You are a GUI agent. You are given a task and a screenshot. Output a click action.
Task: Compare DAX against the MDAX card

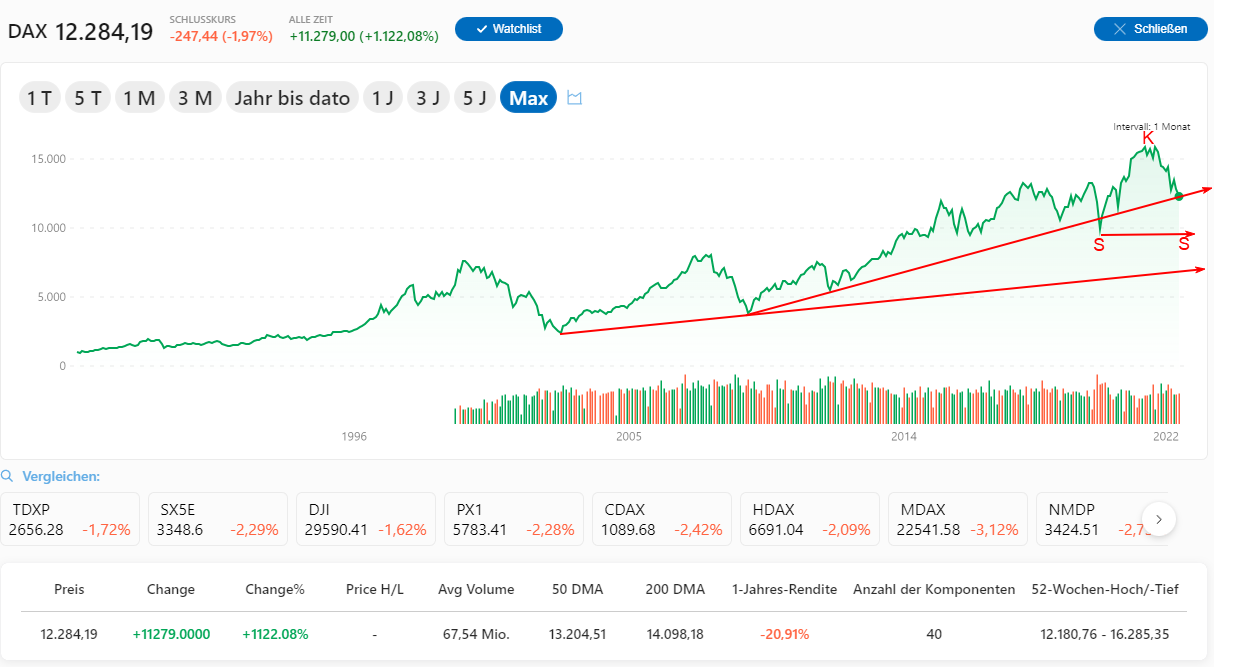[958, 519]
